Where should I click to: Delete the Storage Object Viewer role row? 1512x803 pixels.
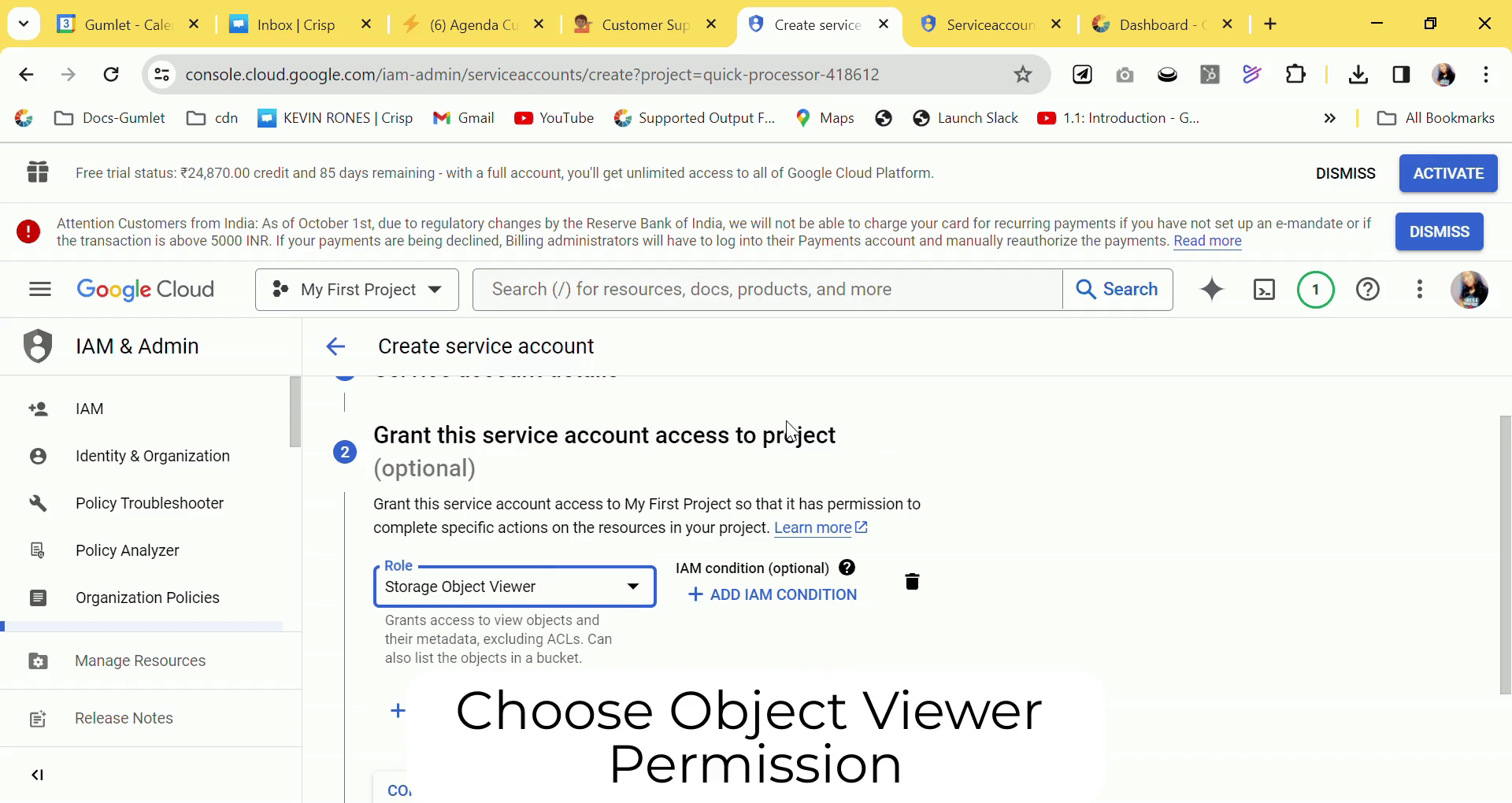(912, 582)
